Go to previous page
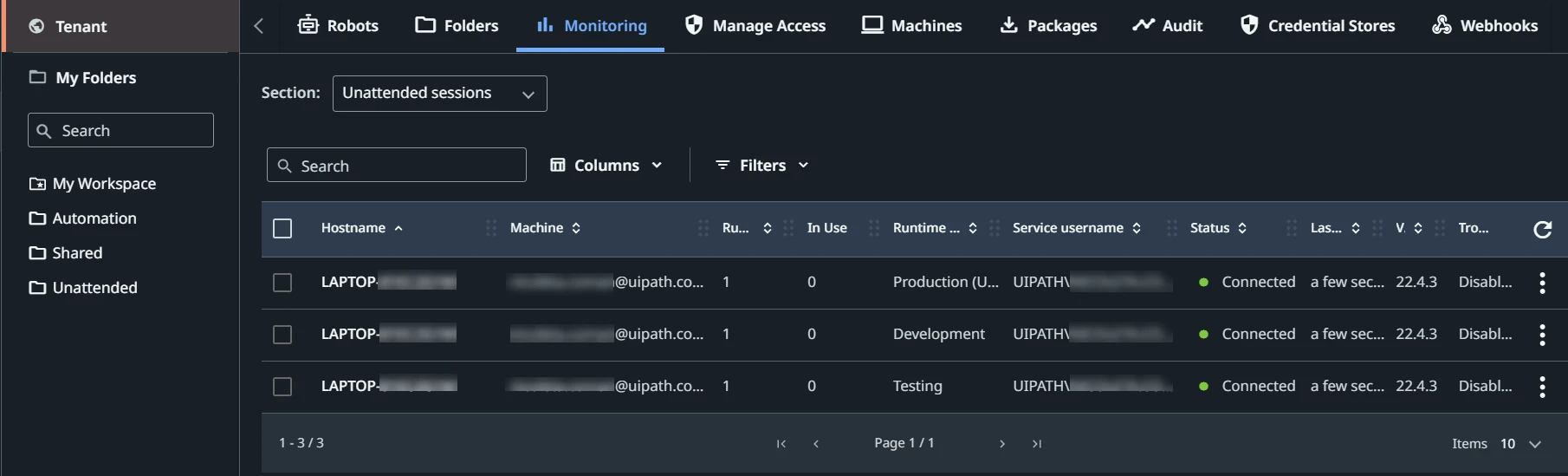1568x476 pixels. (x=816, y=444)
